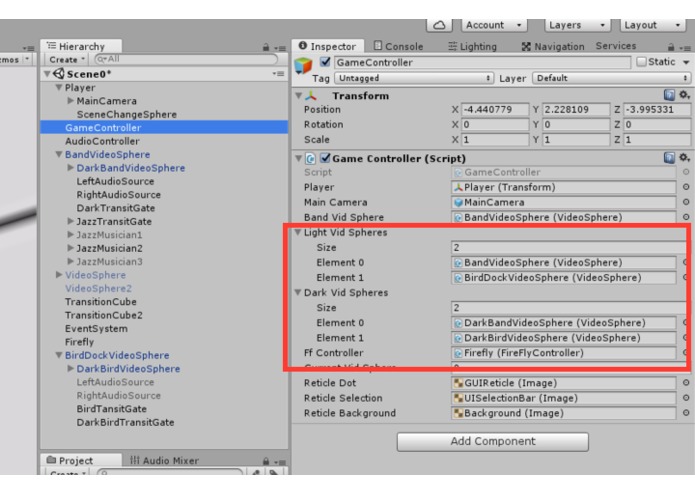Open the Transform component gear menu
Image resolution: width=695 pixels, height=494 pixels.
[684, 95]
